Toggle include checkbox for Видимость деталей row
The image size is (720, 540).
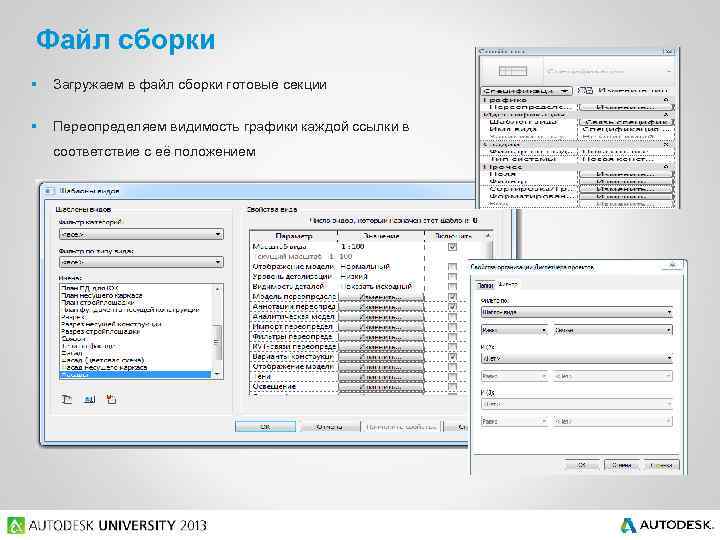point(452,287)
